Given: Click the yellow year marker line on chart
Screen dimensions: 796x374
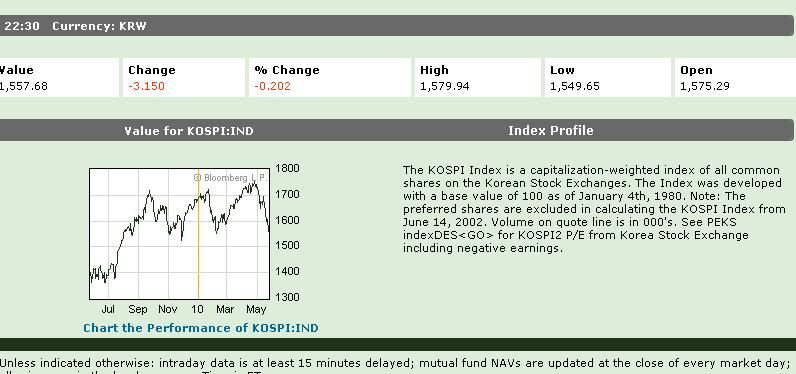Looking at the screenshot, I should point(198,233).
